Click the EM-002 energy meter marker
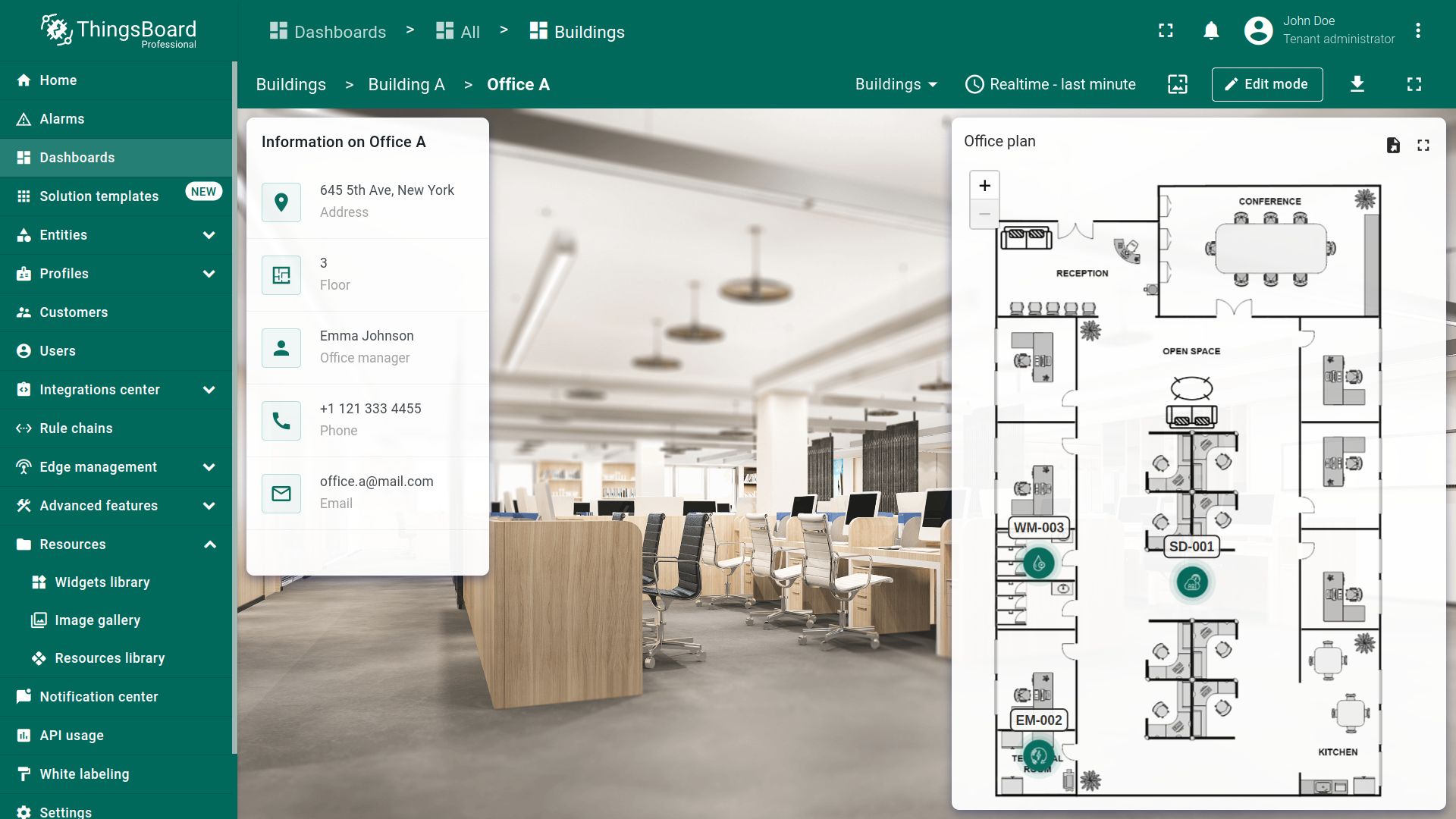1456x819 pixels. (1039, 755)
